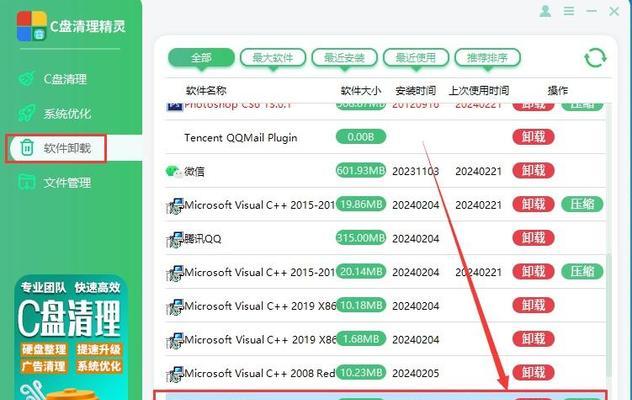Switch to the 全部 filter tab
The image size is (632, 400).
pos(201,58)
